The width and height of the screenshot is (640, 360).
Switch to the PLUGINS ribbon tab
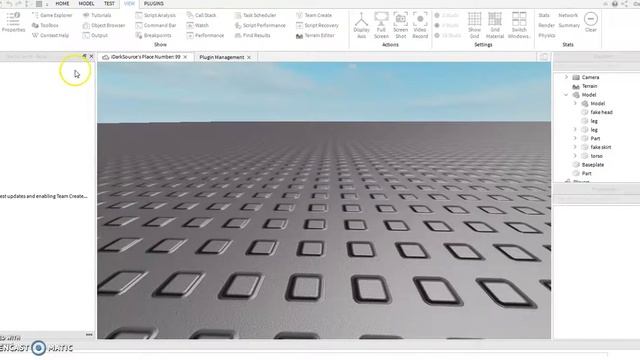(154, 4)
